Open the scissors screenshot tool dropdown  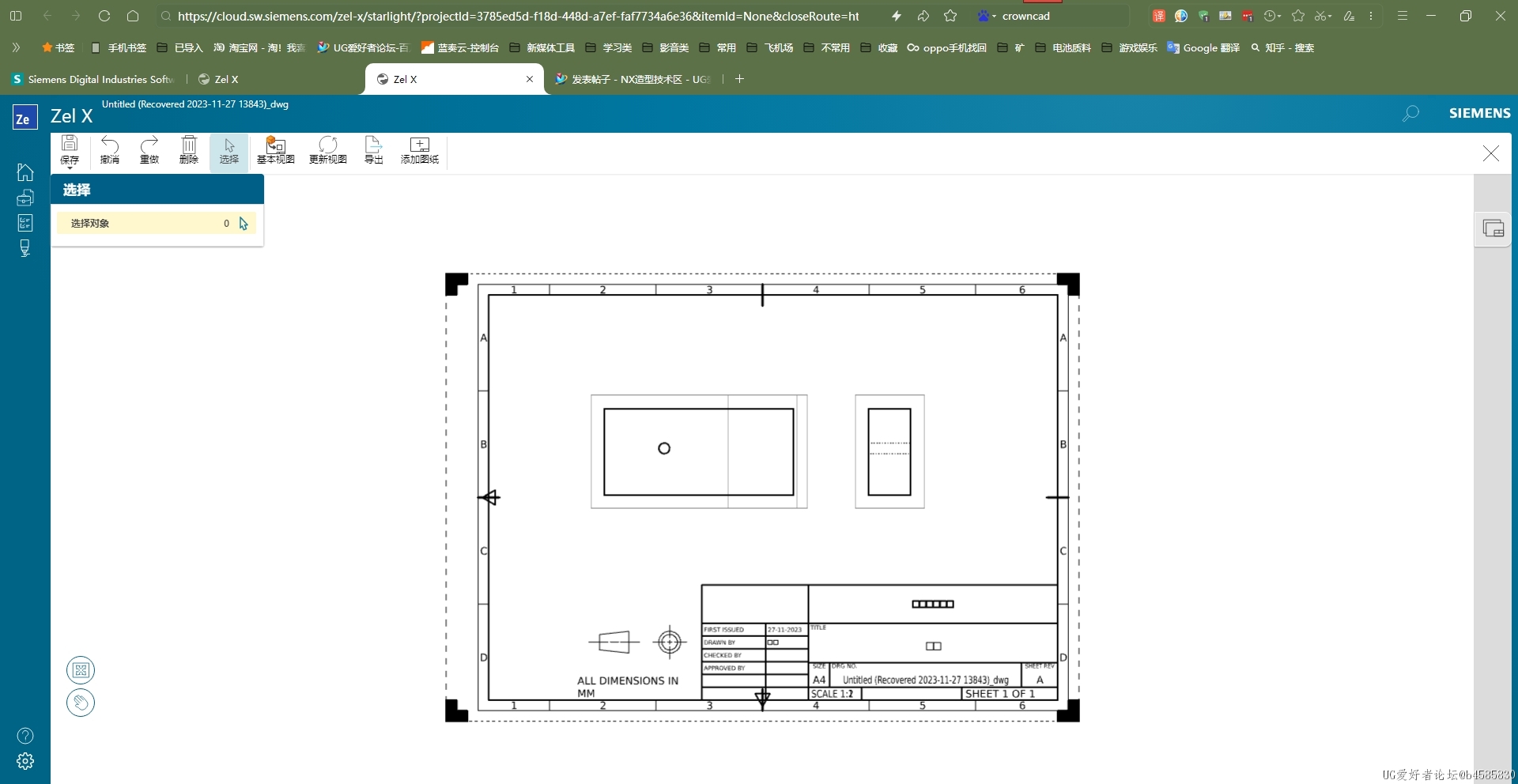1323,16
